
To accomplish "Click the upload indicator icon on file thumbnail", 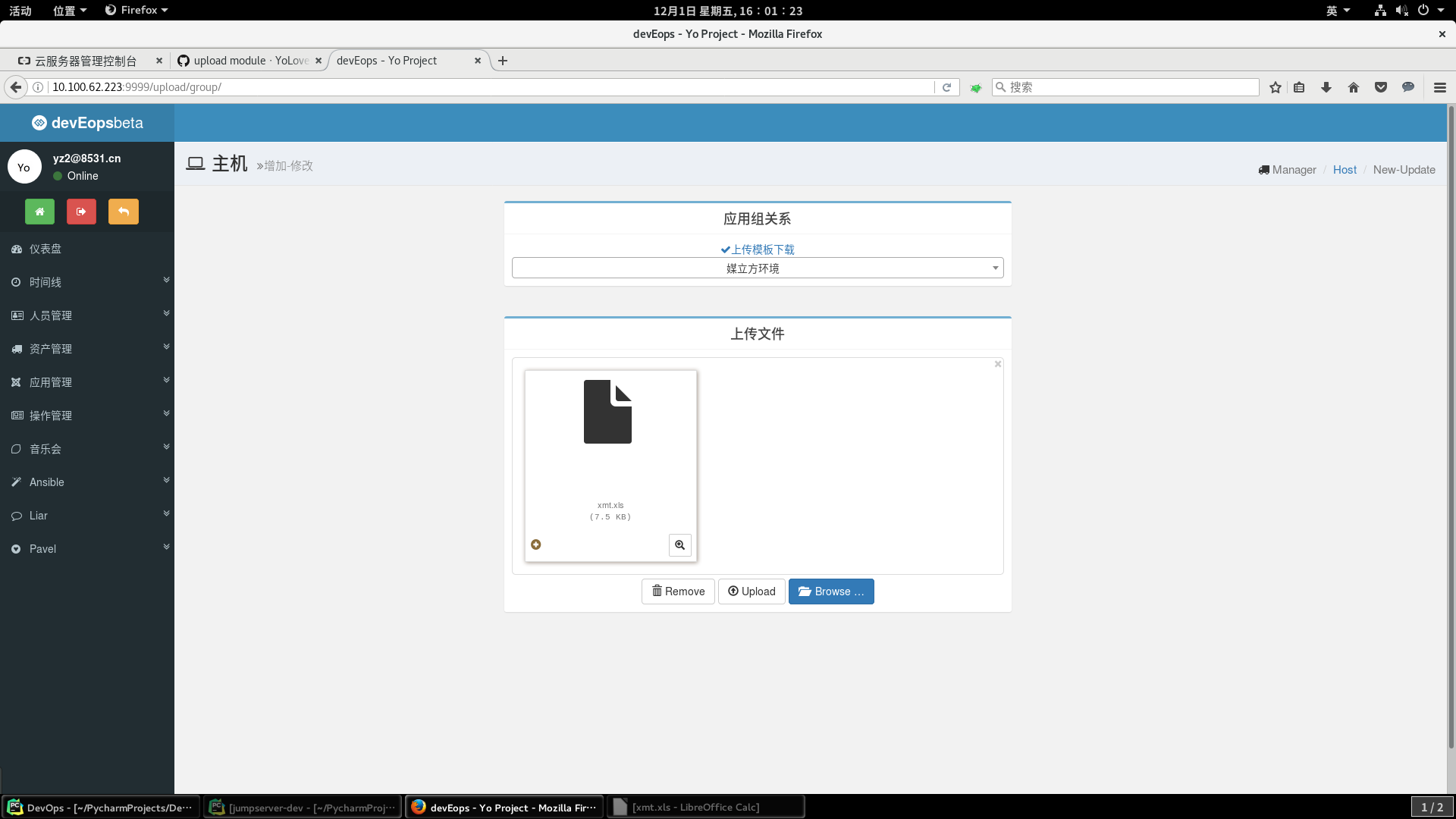I will [536, 544].
